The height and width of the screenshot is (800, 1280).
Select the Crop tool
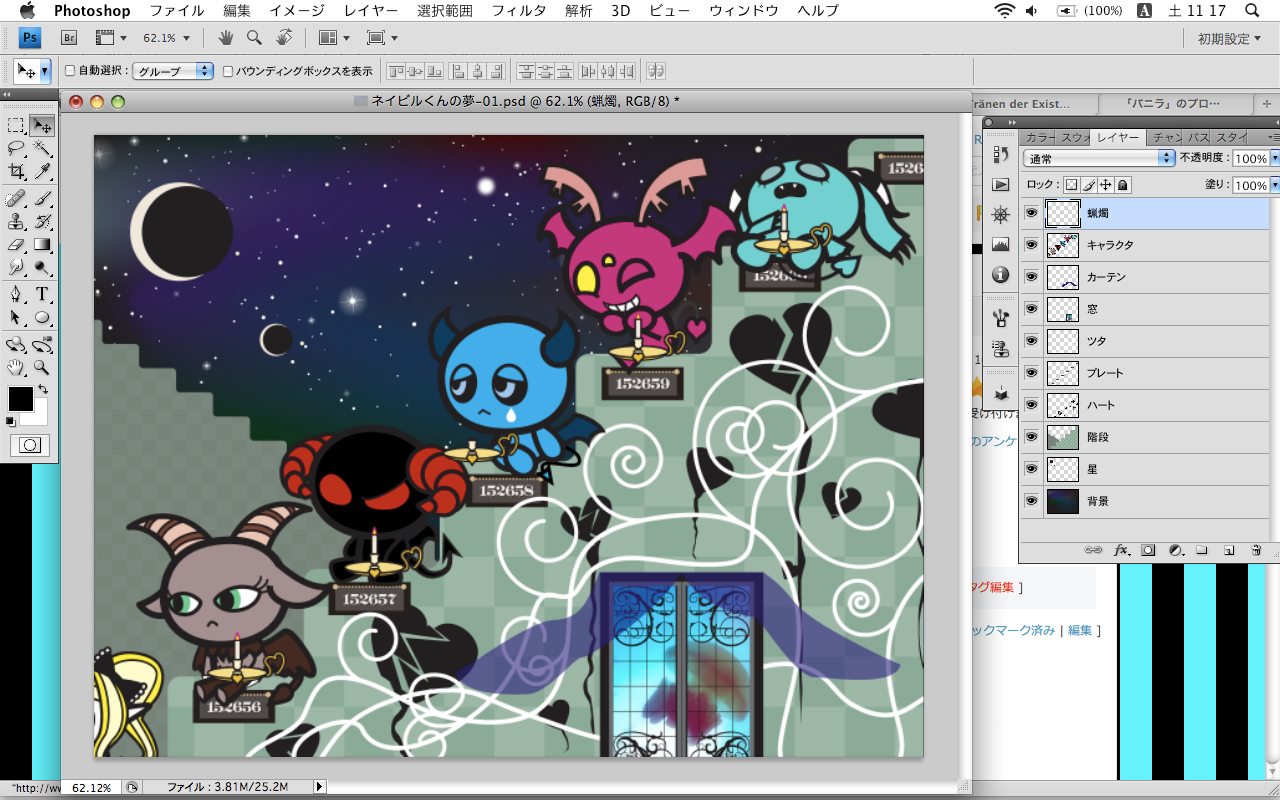coord(16,171)
